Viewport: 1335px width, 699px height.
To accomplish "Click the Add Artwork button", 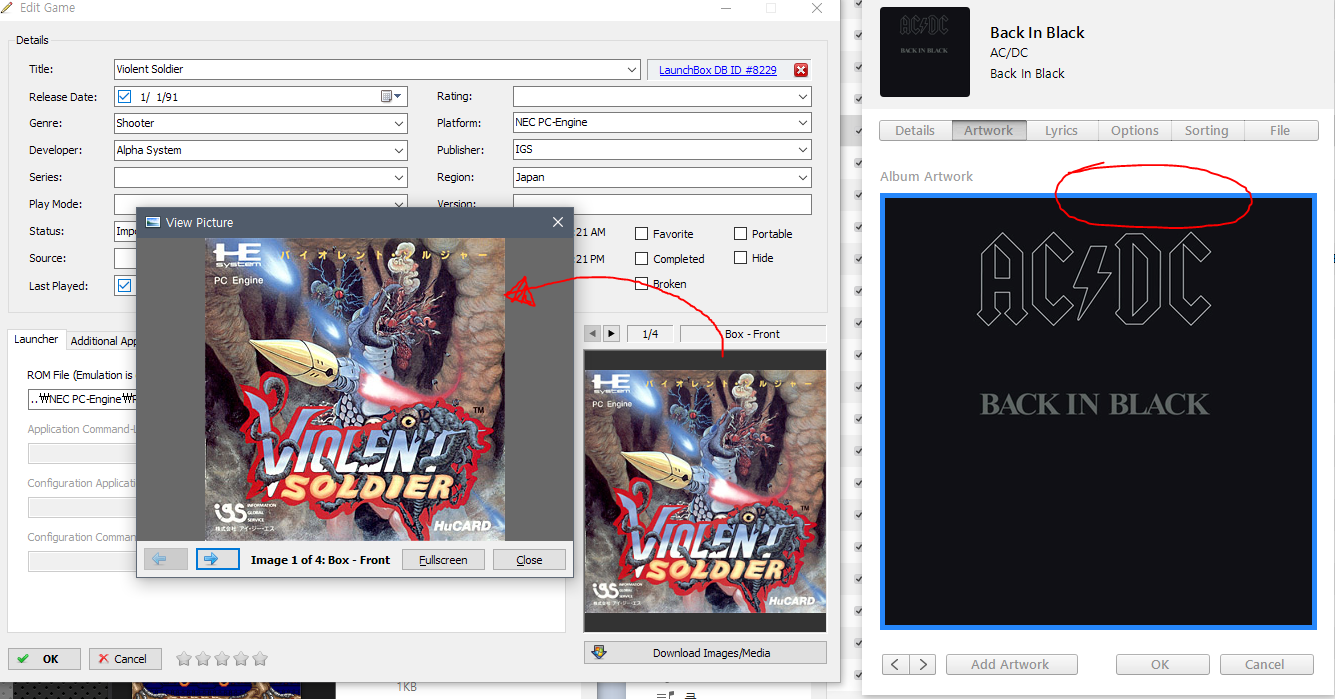I will [x=1011, y=664].
